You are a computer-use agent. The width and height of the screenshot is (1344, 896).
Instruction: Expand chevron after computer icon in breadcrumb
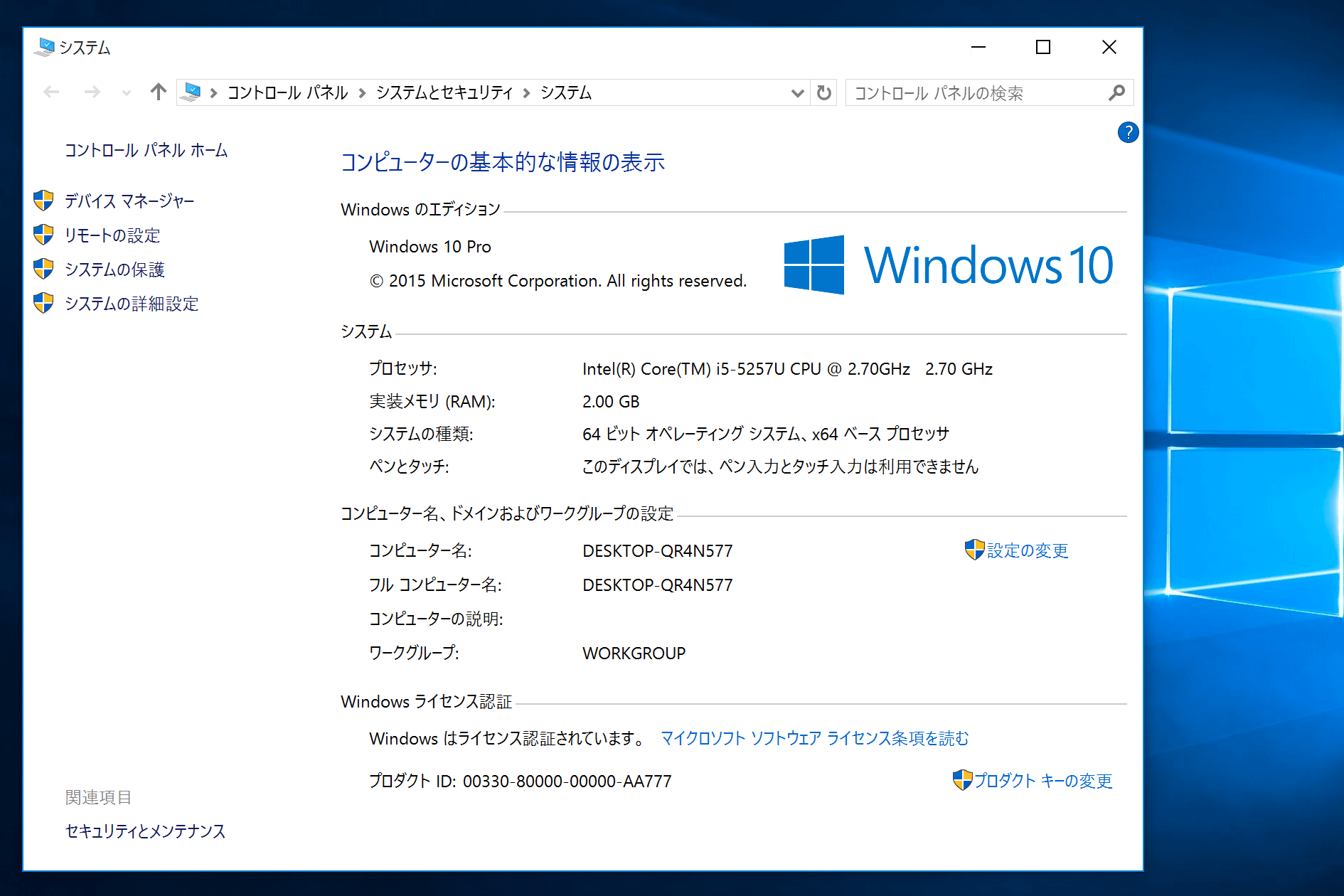coord(213,93)
